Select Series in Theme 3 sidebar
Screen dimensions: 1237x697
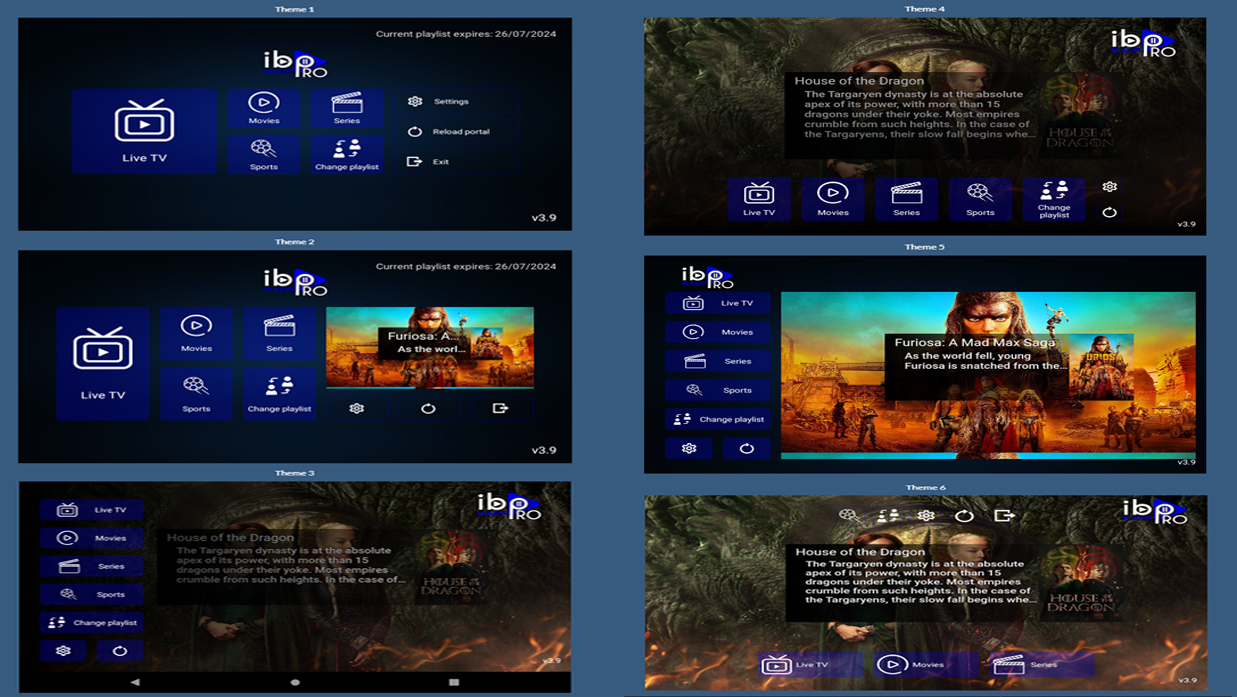coord(91,566)
